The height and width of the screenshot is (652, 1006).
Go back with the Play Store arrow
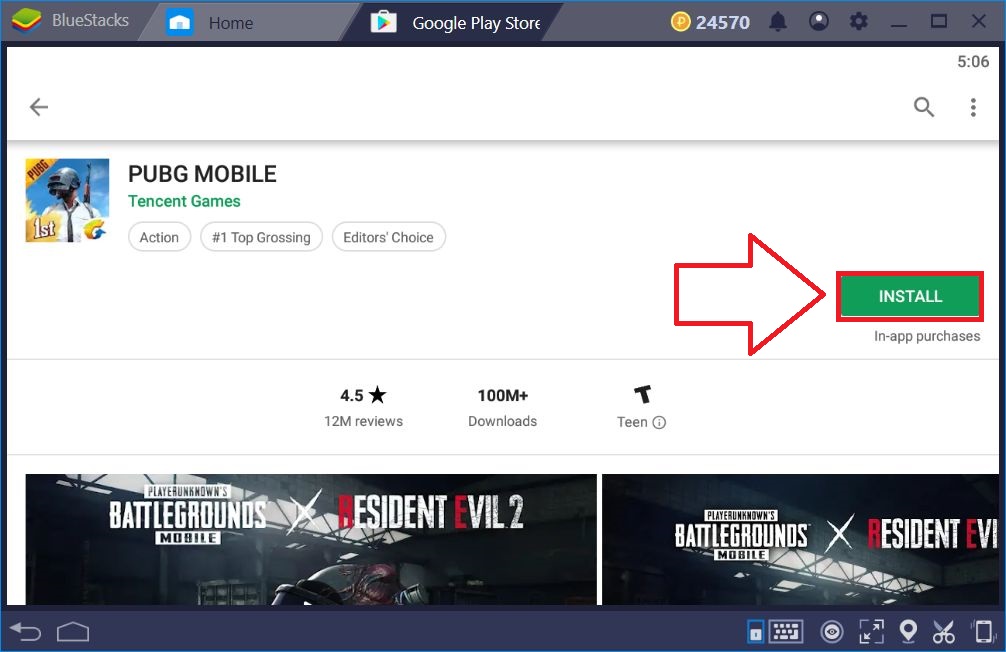tap(38, 107)
